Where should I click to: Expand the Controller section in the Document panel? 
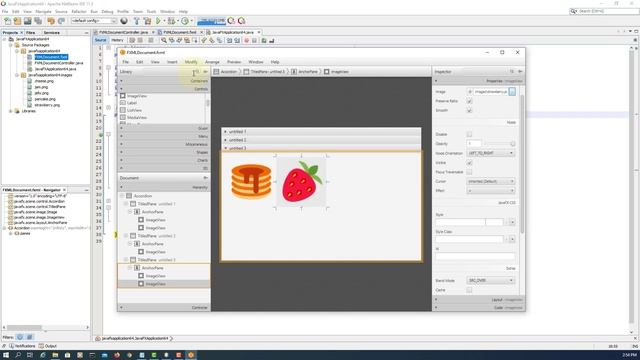pyautogui.click(x=164, y=307)
